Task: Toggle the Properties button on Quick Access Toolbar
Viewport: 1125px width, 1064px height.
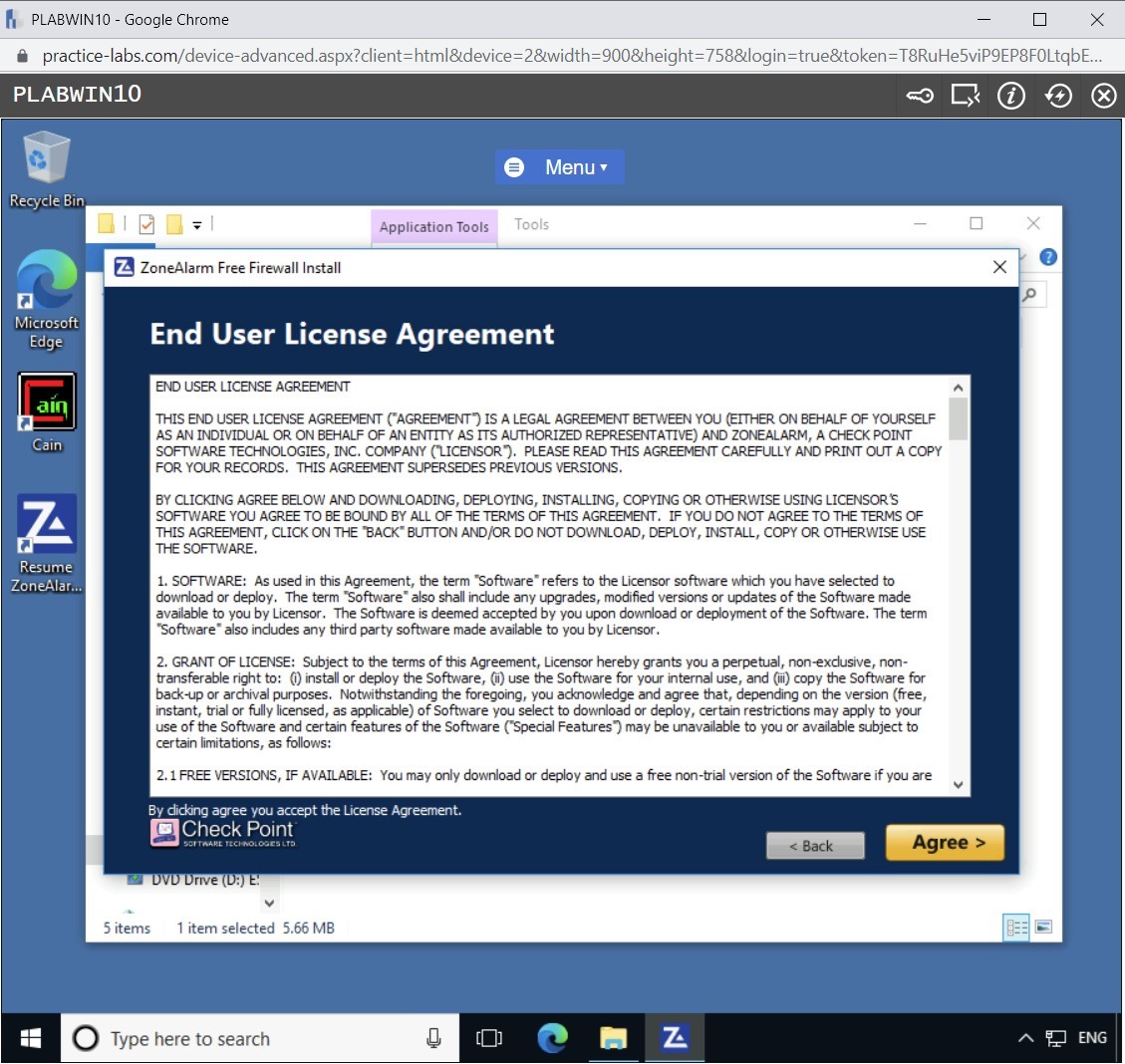Action: pyautogui.click(x=145, y=223)
